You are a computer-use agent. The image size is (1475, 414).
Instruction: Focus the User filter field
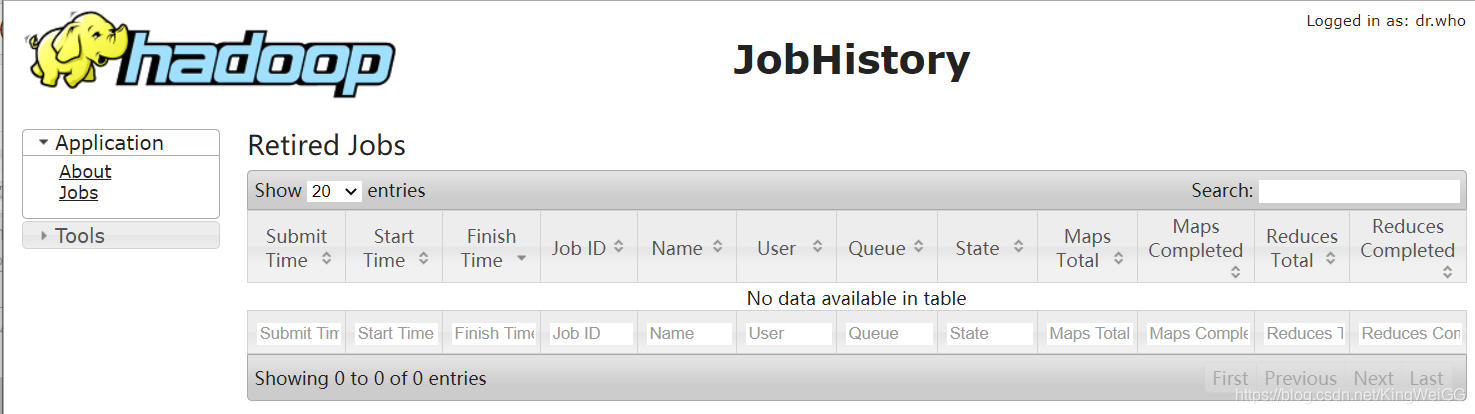(788, 334)
